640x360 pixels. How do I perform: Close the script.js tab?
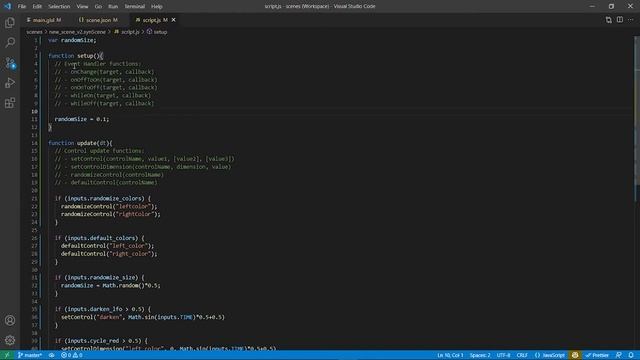[173, 20]
